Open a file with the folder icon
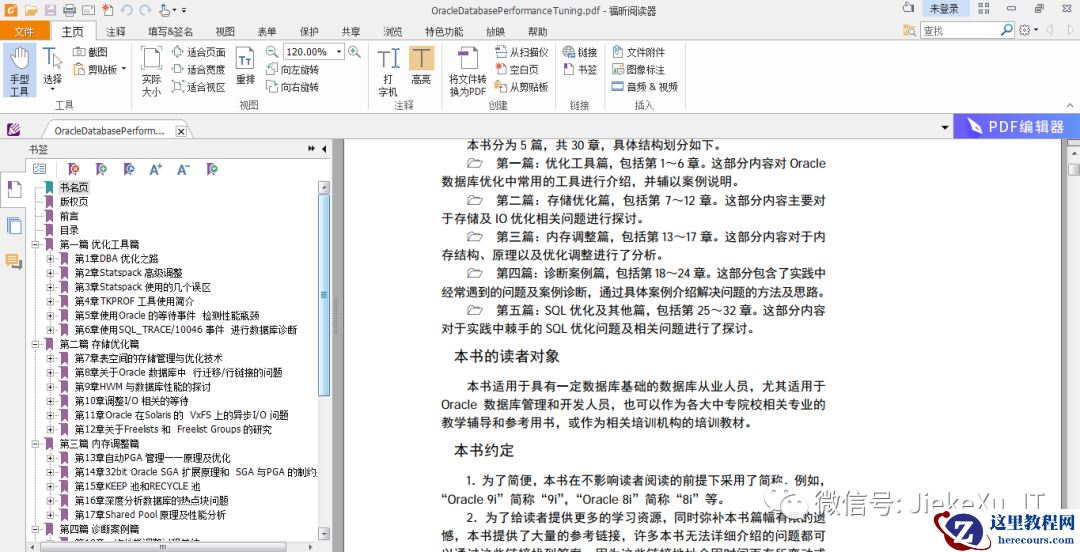1080x552 pixels. (x=30, y=10)
